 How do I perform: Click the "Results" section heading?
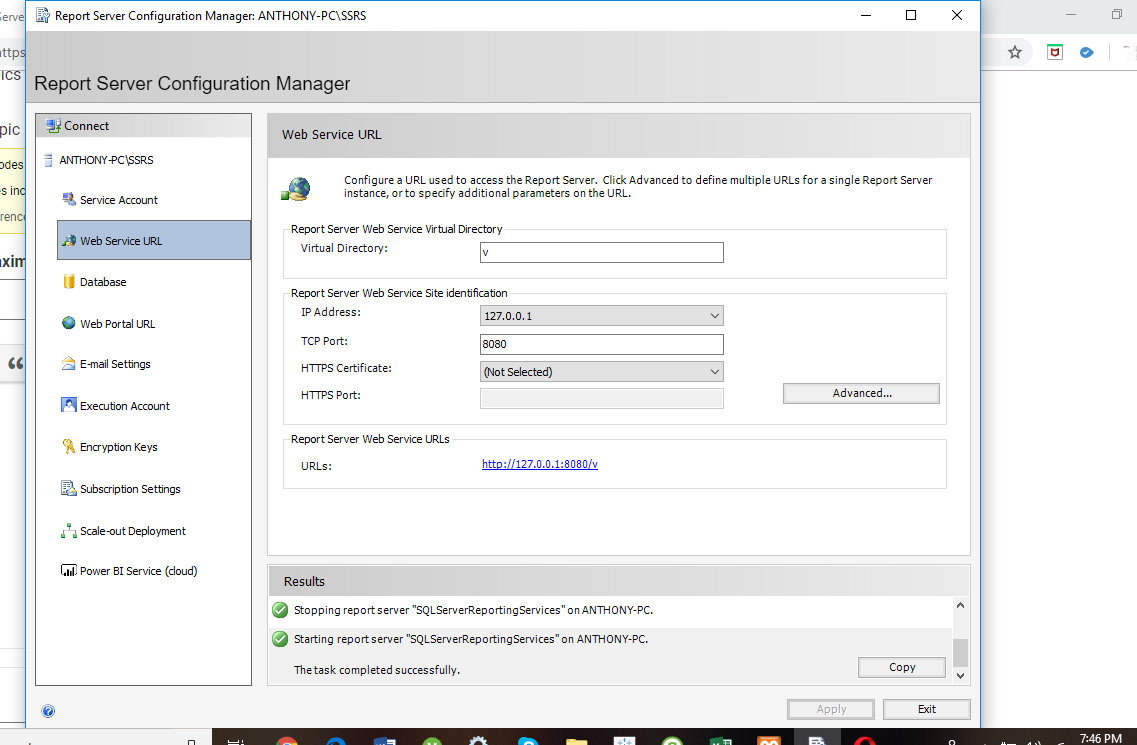(304, 581)
